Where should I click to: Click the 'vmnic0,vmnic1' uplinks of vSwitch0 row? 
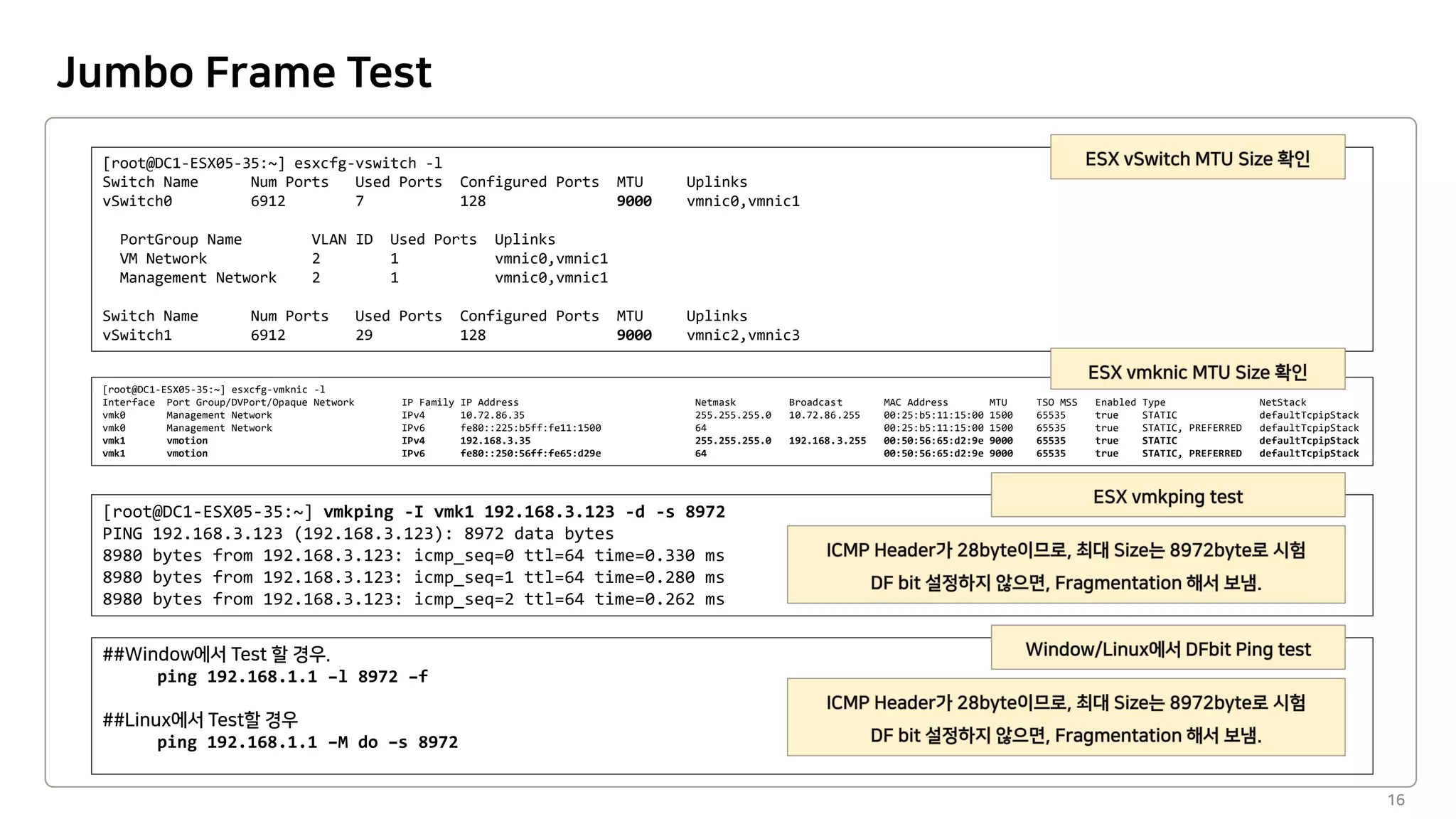[x=743, y=201]
